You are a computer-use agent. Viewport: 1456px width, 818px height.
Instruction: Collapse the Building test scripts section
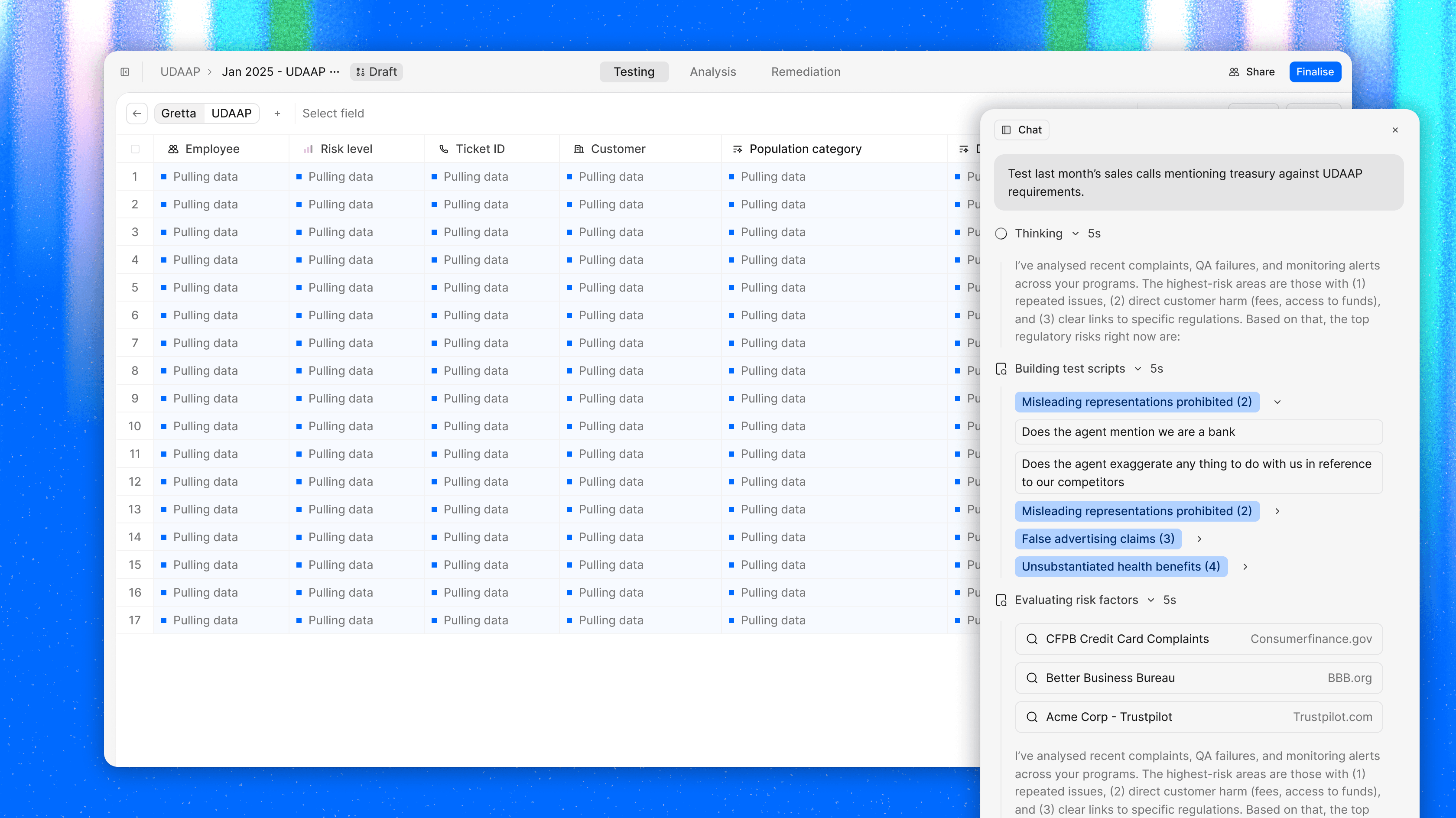(1138, 369)
